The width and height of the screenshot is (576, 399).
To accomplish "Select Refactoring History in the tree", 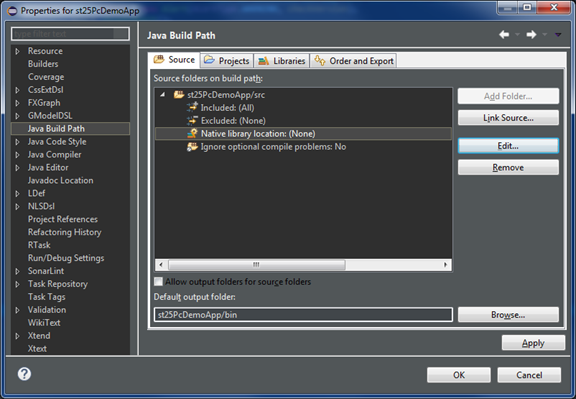I will 65,232.
